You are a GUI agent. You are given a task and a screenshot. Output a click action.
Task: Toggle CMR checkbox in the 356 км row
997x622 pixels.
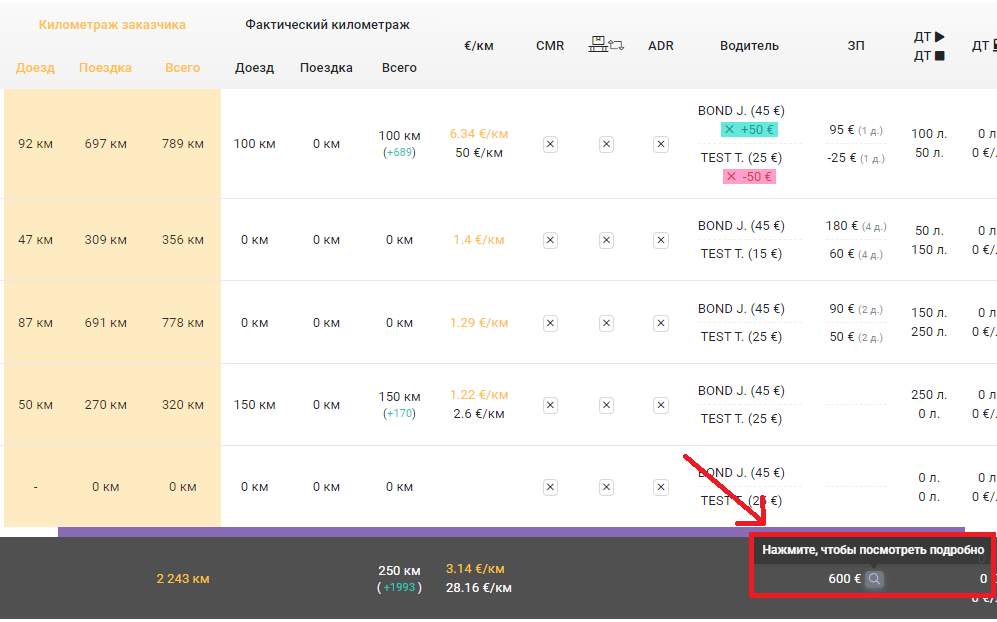(x=551, y=240)
